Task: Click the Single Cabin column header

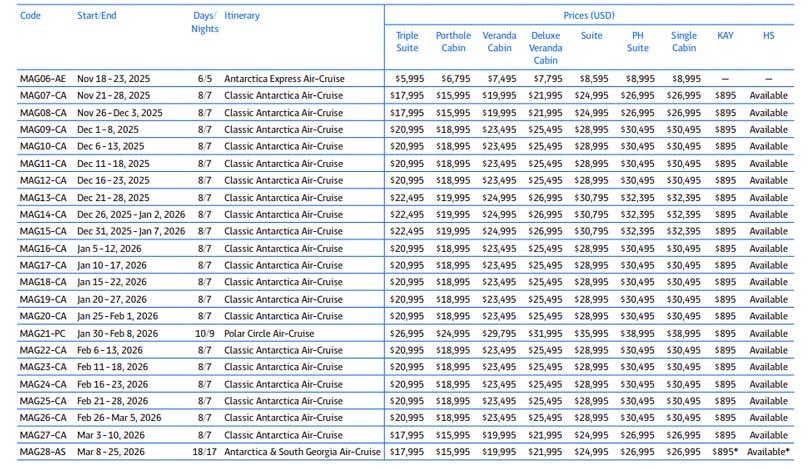Action: point(684,42)
